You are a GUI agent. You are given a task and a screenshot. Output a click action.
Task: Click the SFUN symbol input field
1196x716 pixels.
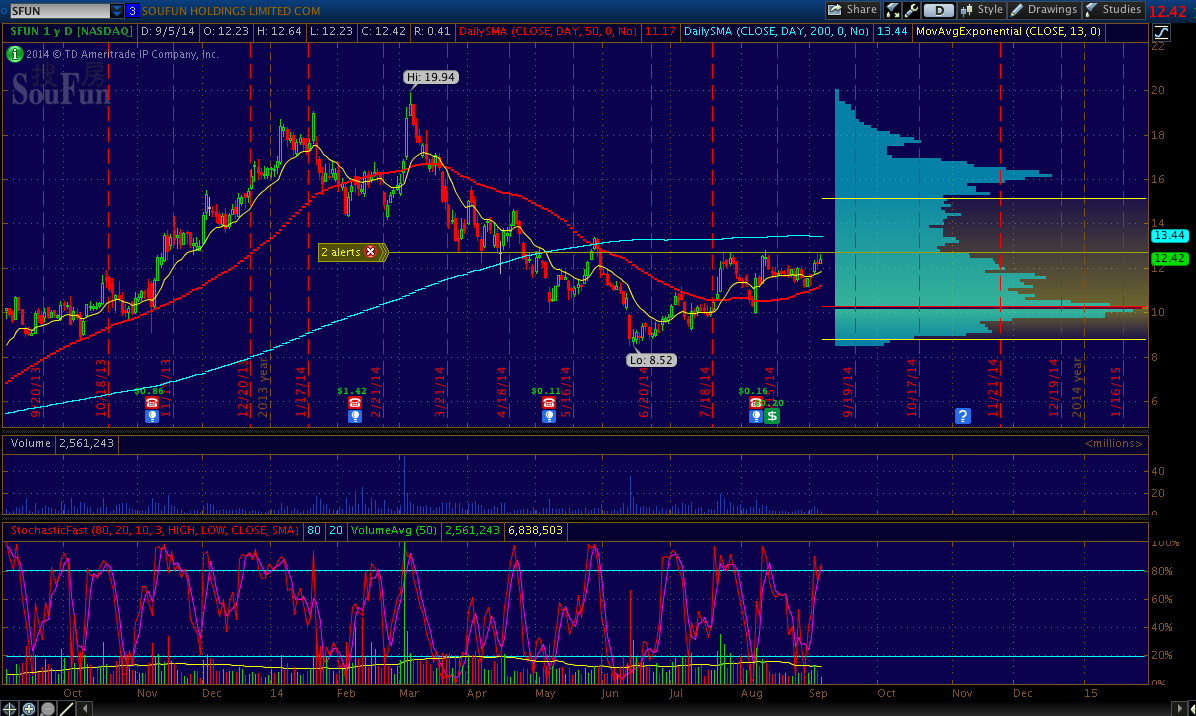[55, 11]
